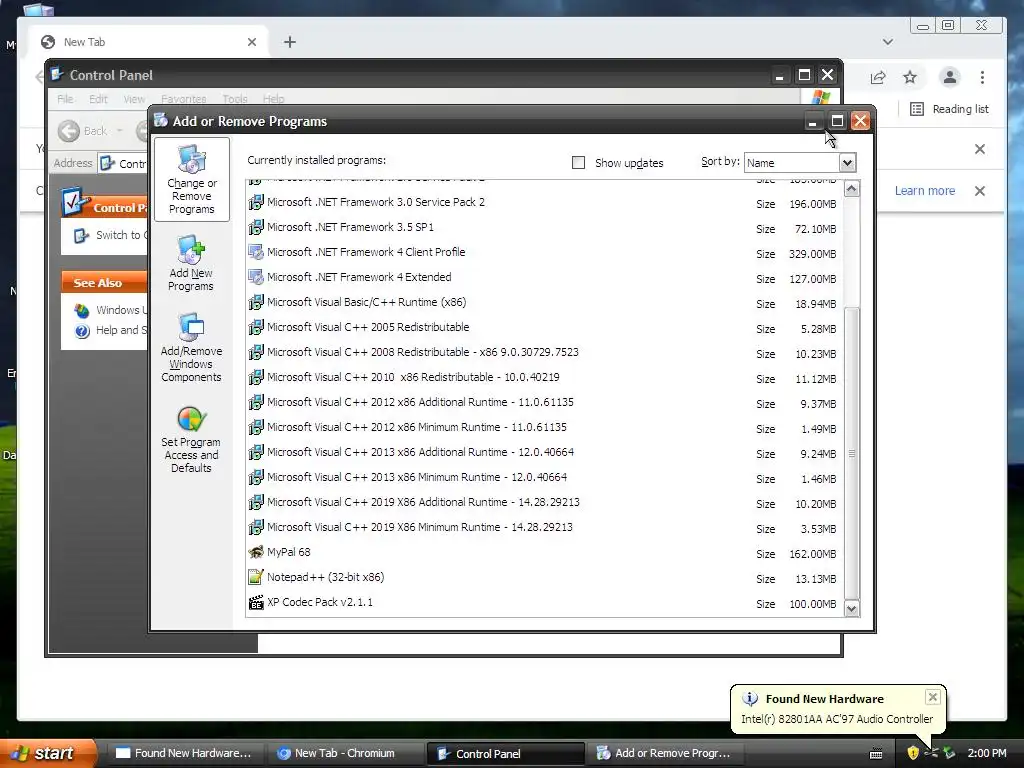The height and width of the screenshot is (768, 1024).
Task: Open the Chromium three-dot menu
Action: (982, 77)
